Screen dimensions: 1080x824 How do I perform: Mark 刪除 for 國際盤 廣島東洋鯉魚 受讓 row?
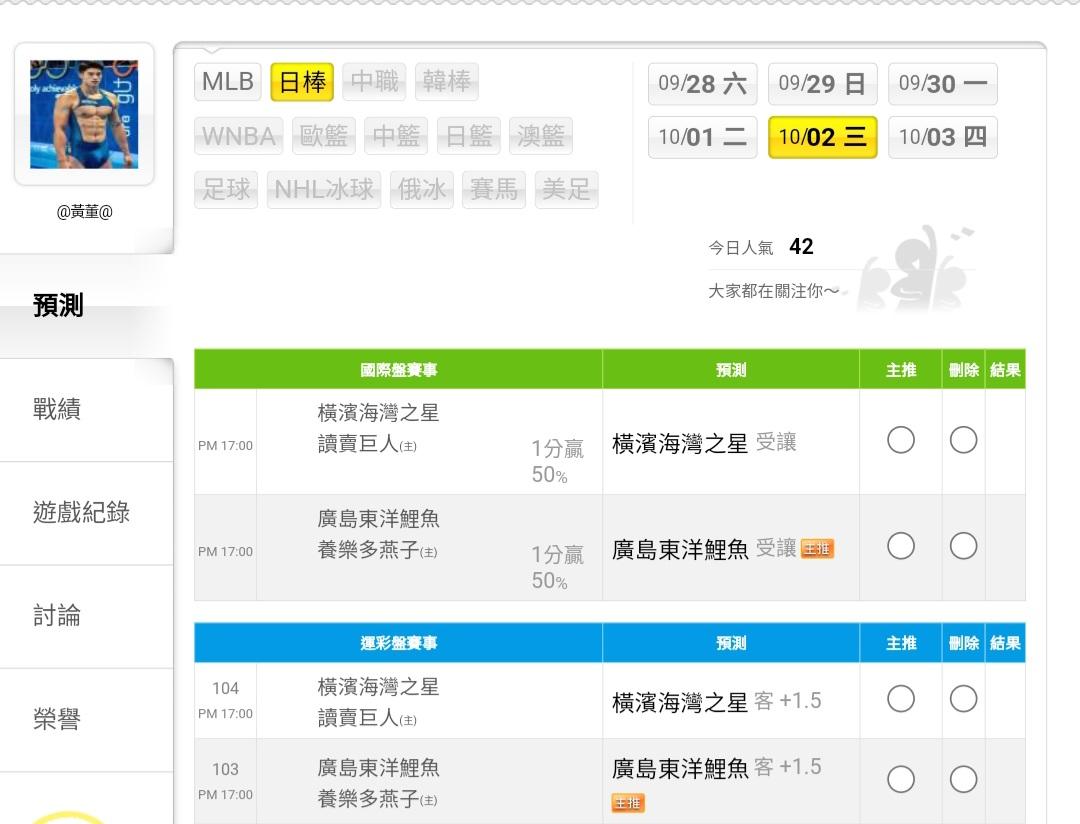tap(964, 546)
